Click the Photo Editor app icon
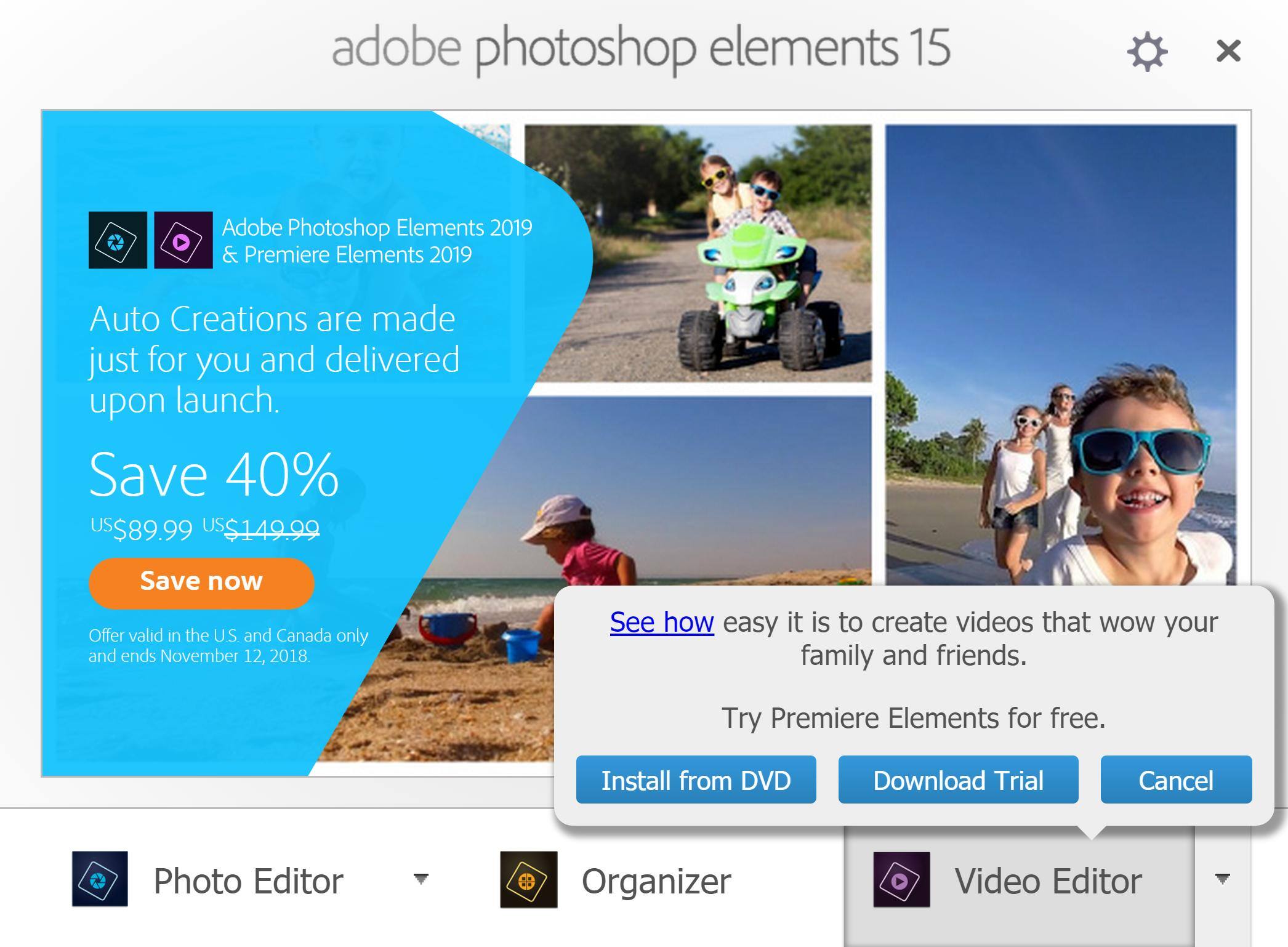Screen dimensions: 1288x947 (100, 879)
